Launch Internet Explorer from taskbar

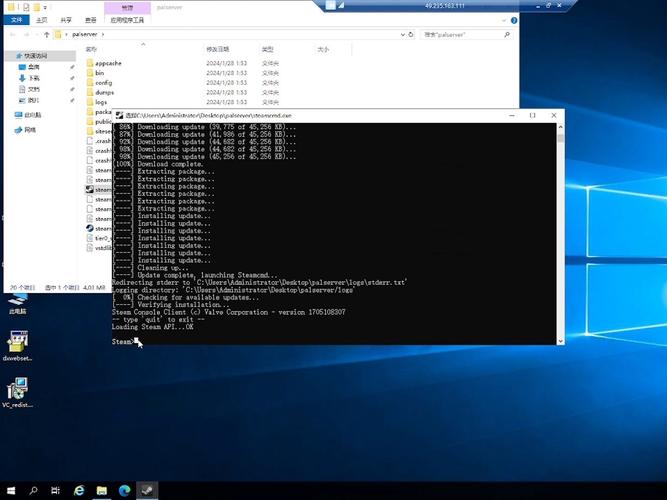point(79,491)
